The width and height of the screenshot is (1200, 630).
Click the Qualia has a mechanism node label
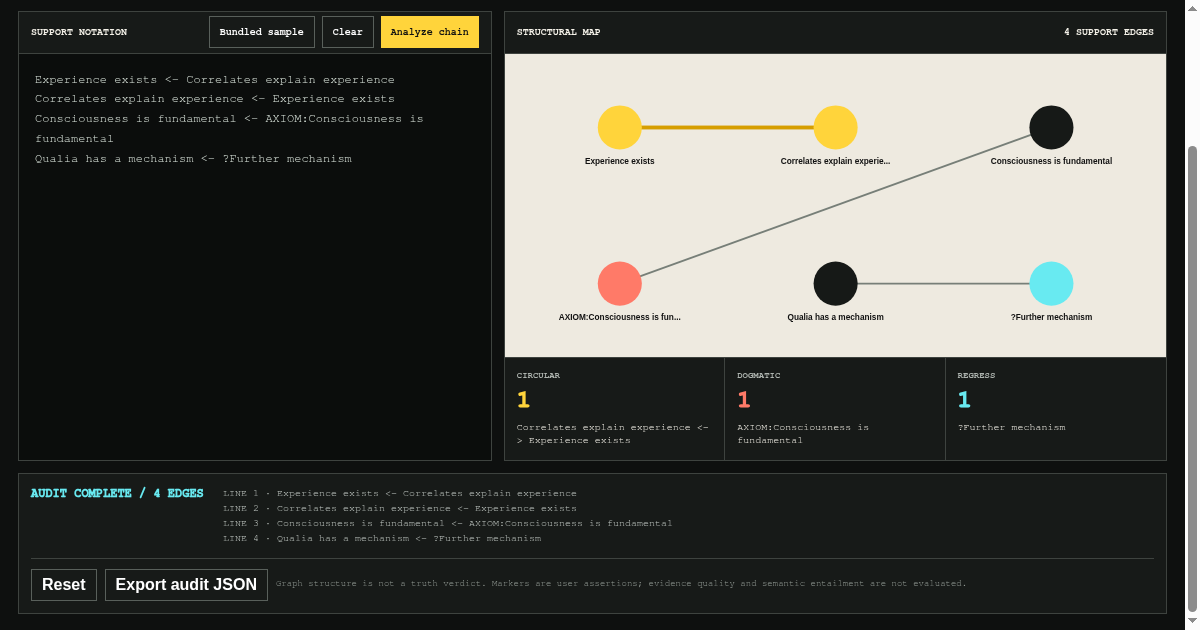pyautogui.click(x=836, y=317)
